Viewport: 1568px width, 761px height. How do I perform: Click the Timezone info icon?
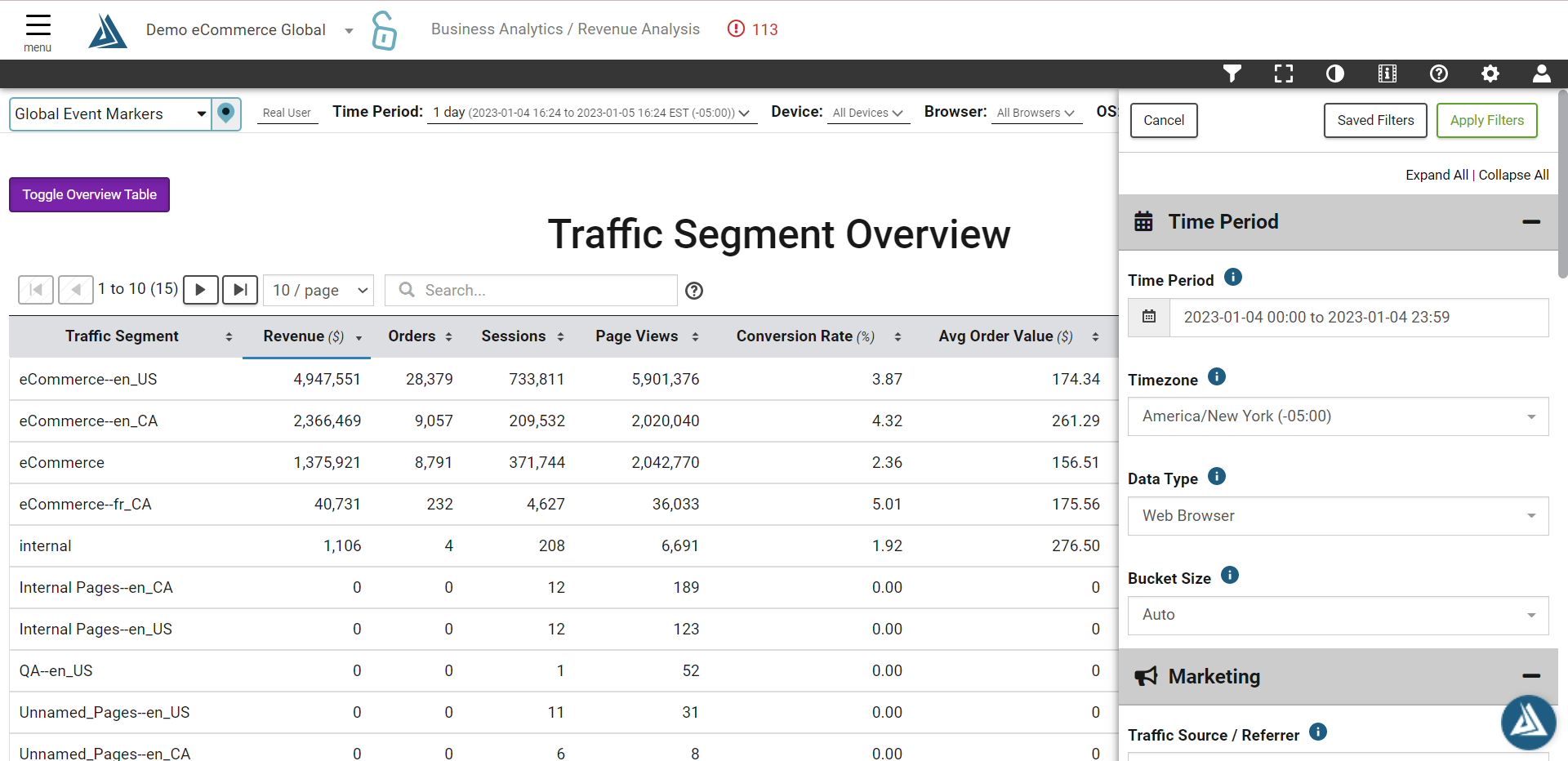pyautogui.click(x=1217, y=376)
